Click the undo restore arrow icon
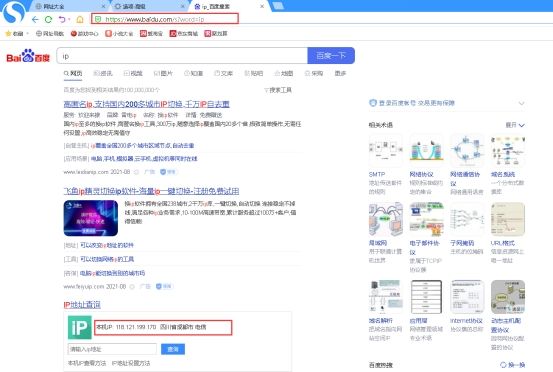553x372 pixels. (62, 19)
